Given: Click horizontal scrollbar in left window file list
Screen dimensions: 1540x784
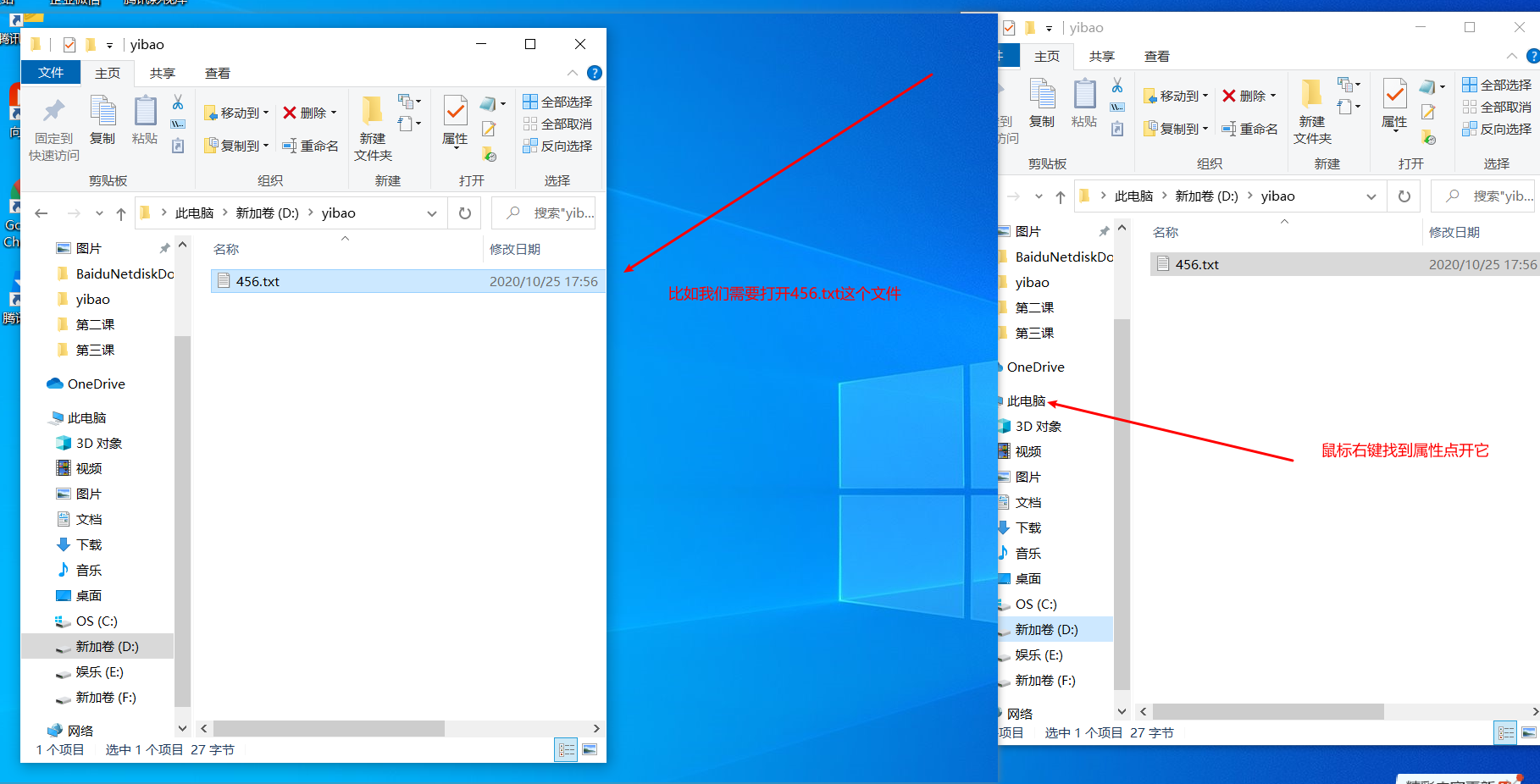Looking at the screenshot, I should (x=329, y=728).
